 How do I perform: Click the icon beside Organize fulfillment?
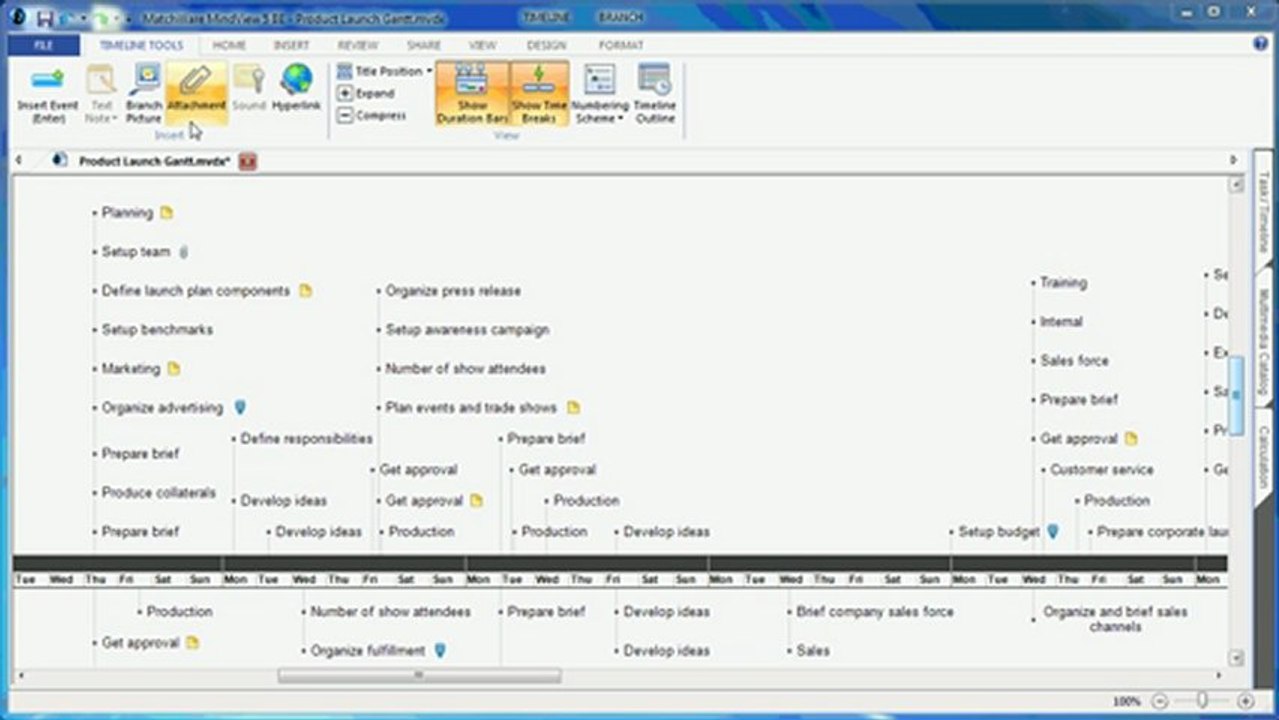(x=440, y=651)
